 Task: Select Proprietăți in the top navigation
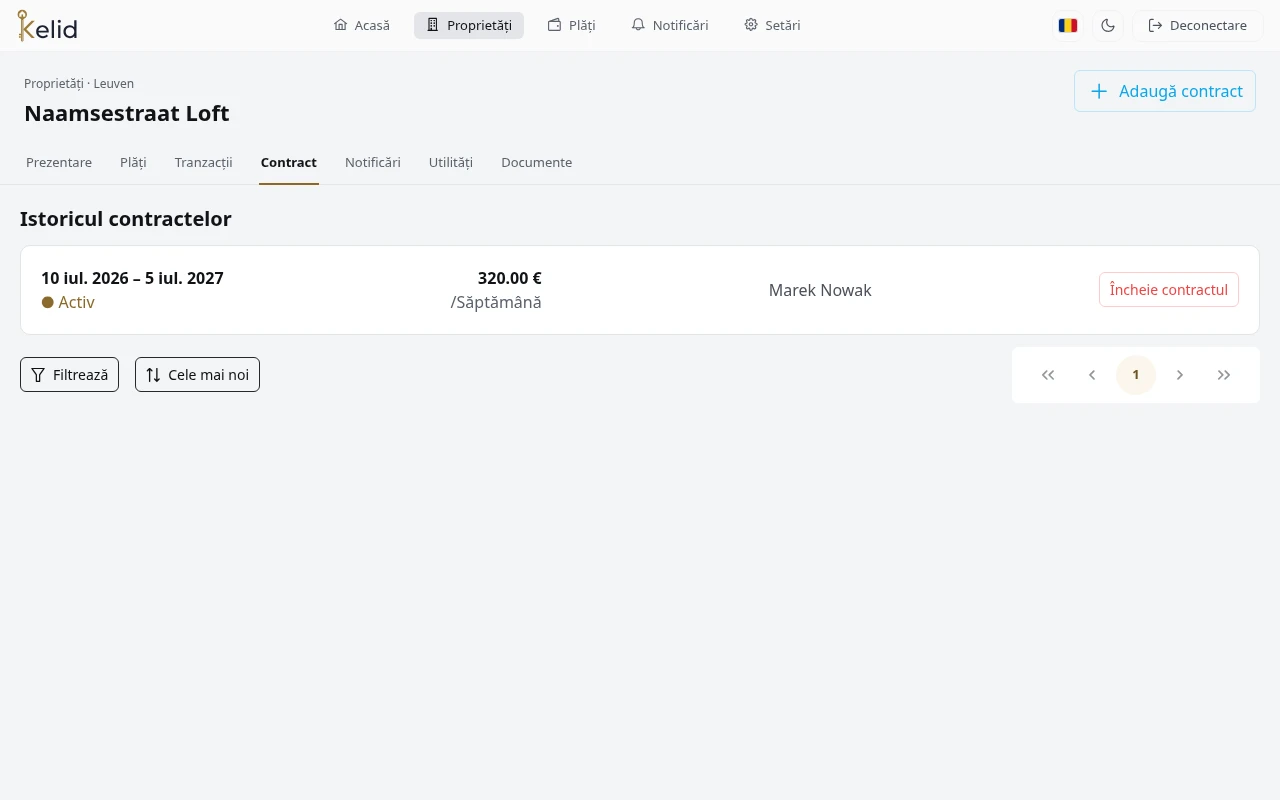(x=469, y=25)
